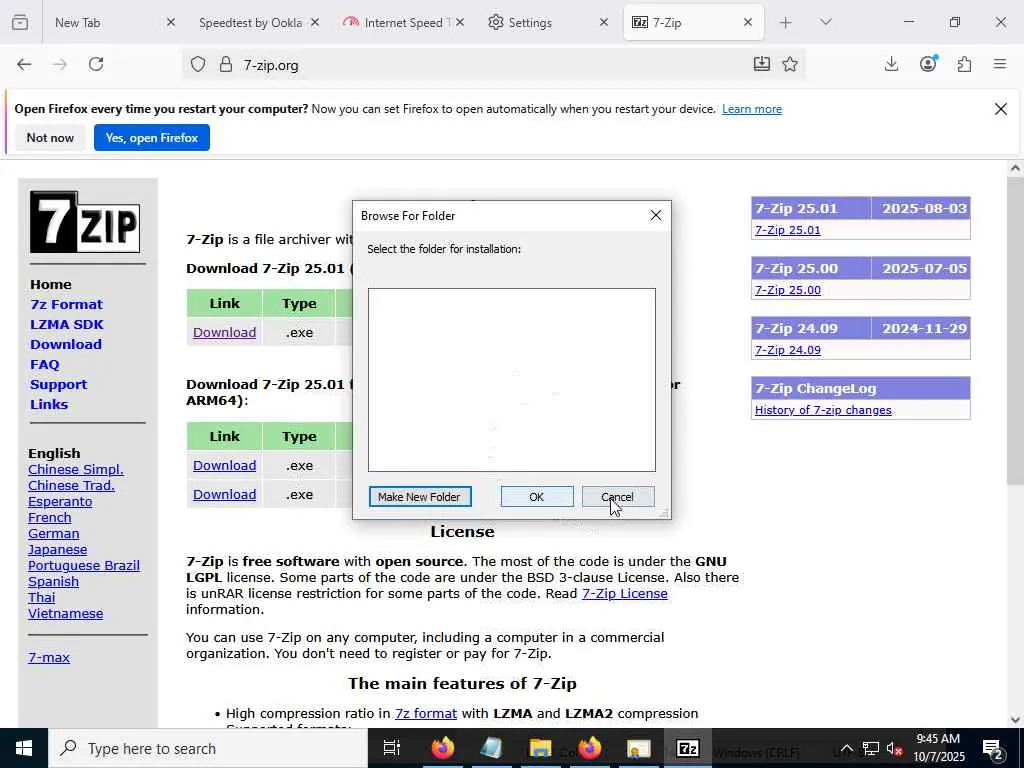Click the site padlock security icon
Image resolution: width=1024 pixels, height=768 pixels.
tap(226, 65)
